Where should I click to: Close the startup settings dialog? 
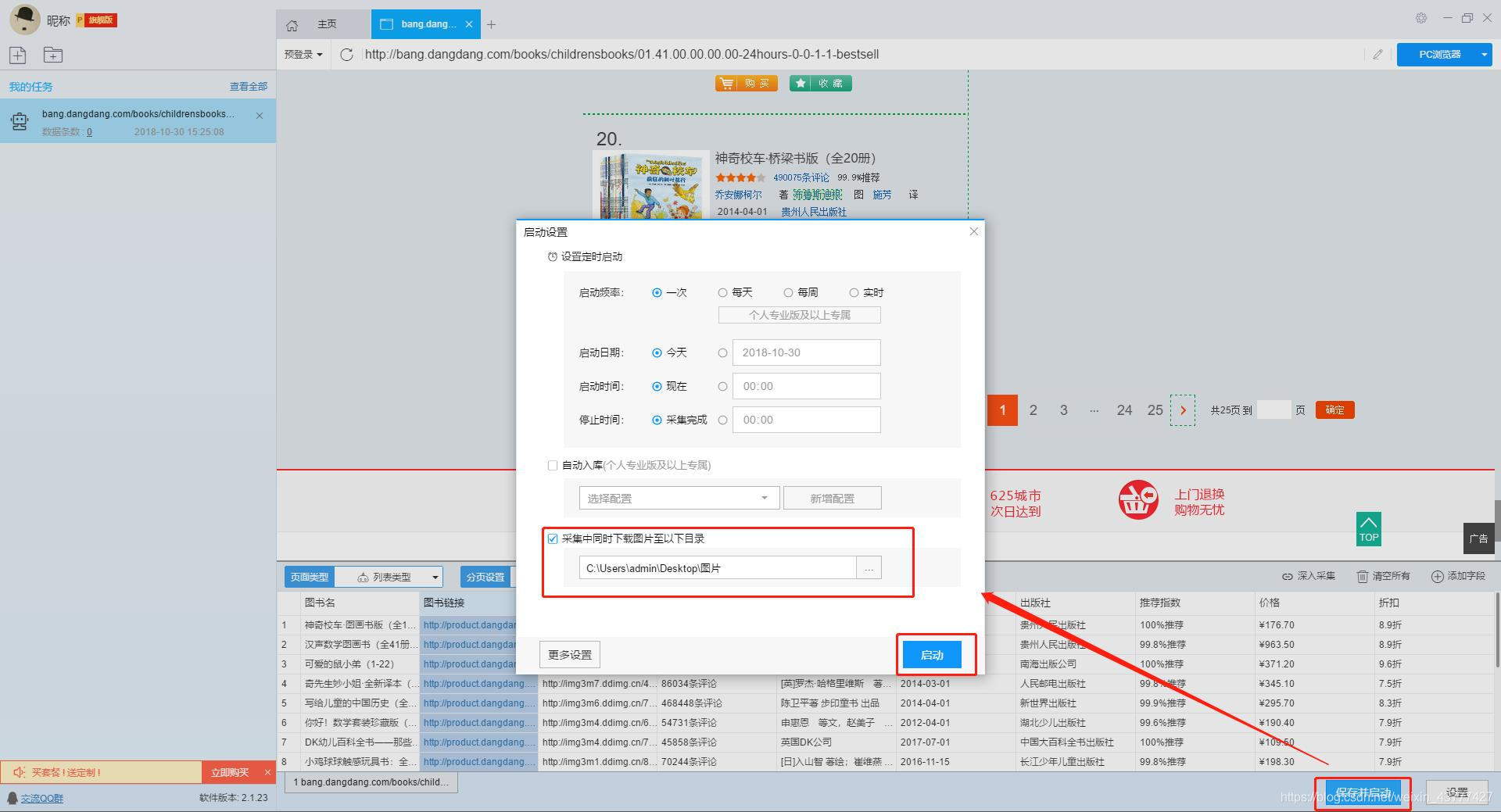(973, 231)
